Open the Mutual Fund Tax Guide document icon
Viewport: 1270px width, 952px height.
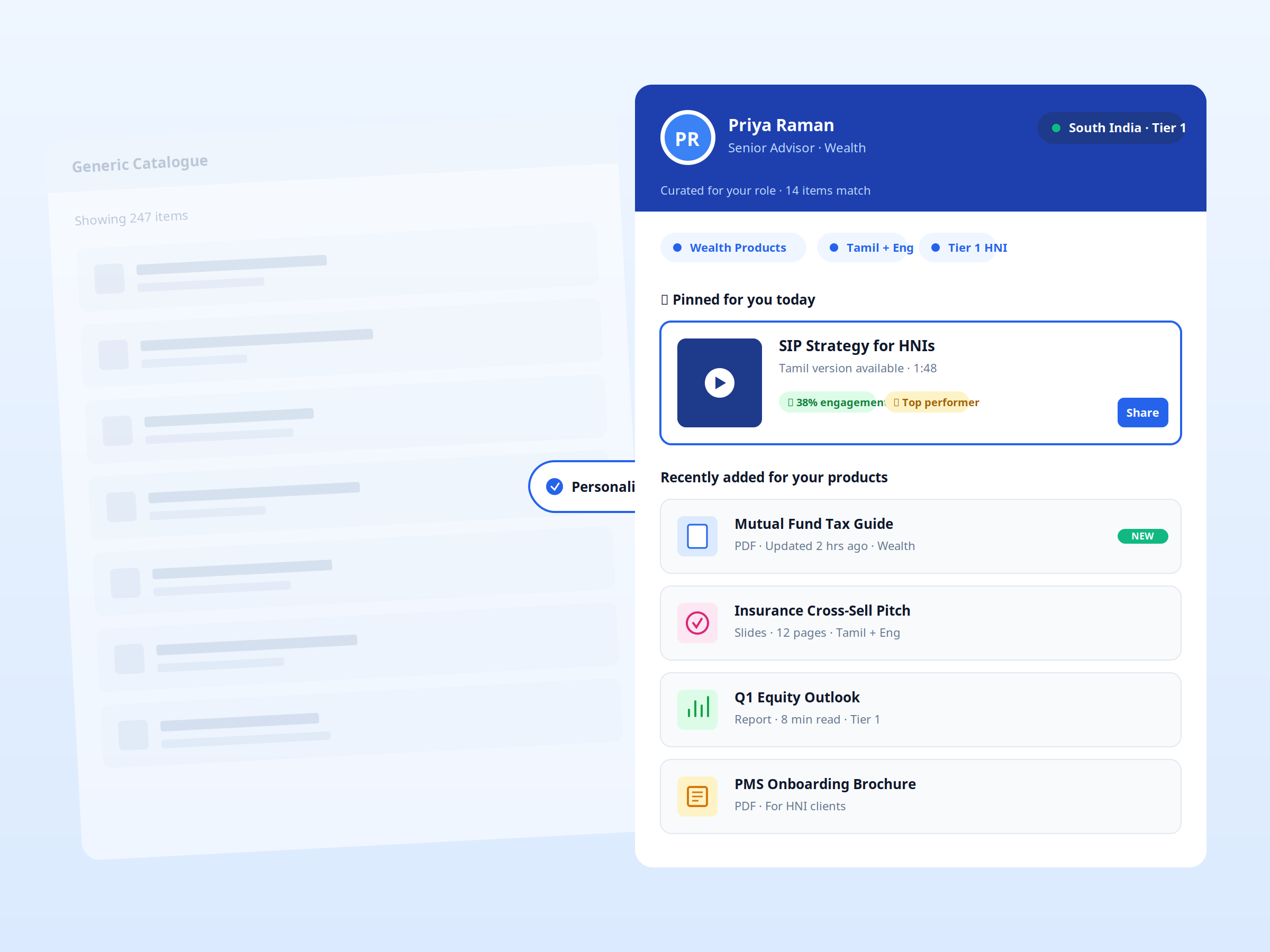[697, 536]
